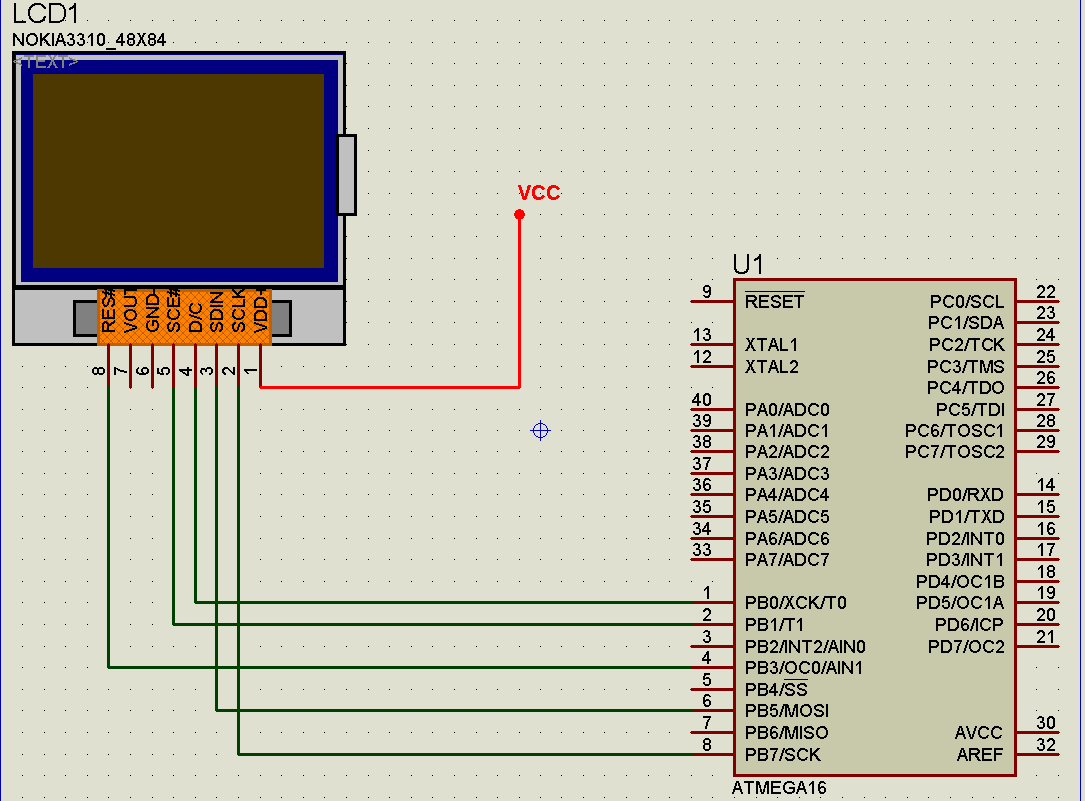Select the RES# pin on the LCD connector
This screenshot has width=1085, height=801.
pos(108,312)
